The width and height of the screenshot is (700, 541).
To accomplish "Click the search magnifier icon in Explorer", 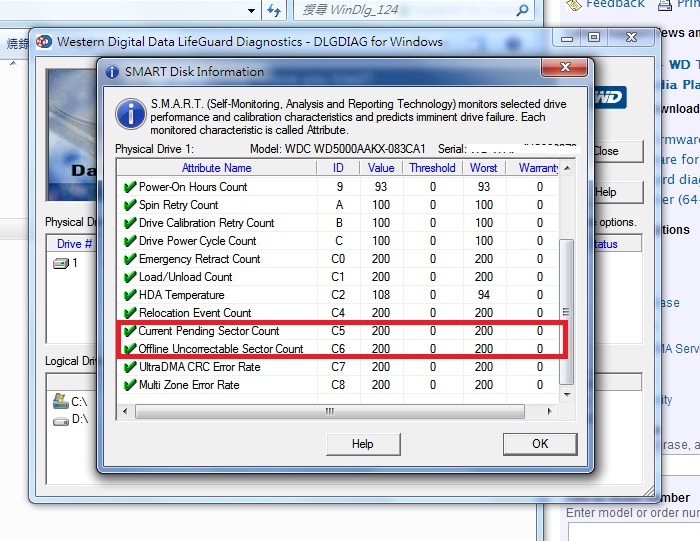I will (522, 10).
